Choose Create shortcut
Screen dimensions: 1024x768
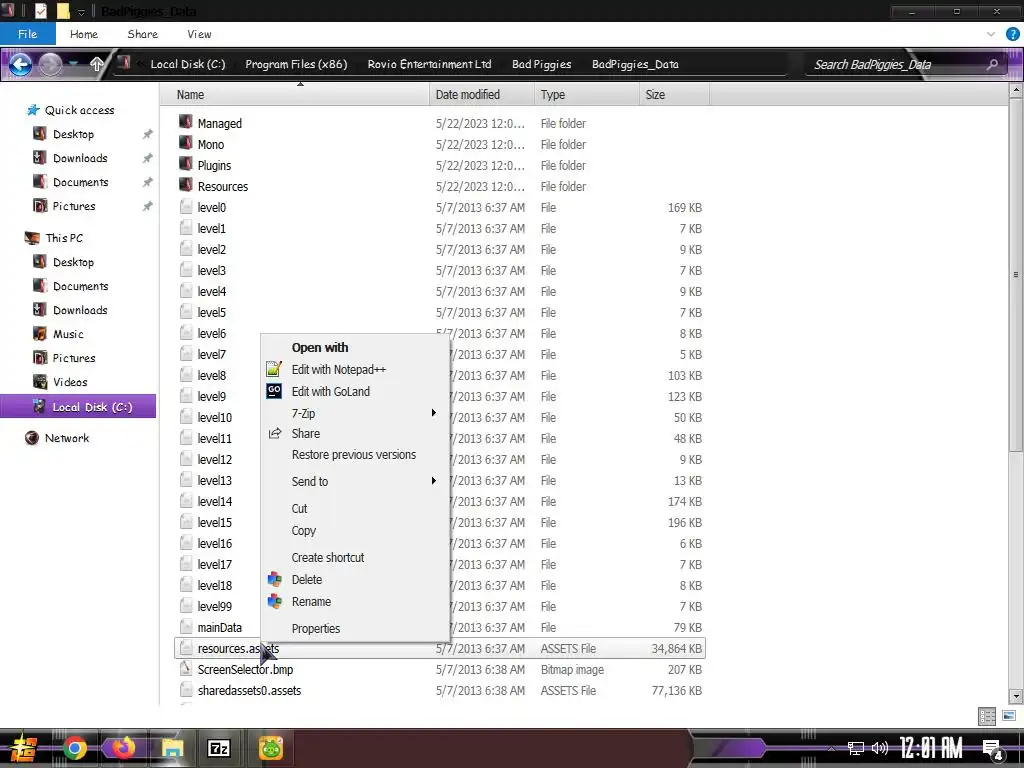pos(328,558)
